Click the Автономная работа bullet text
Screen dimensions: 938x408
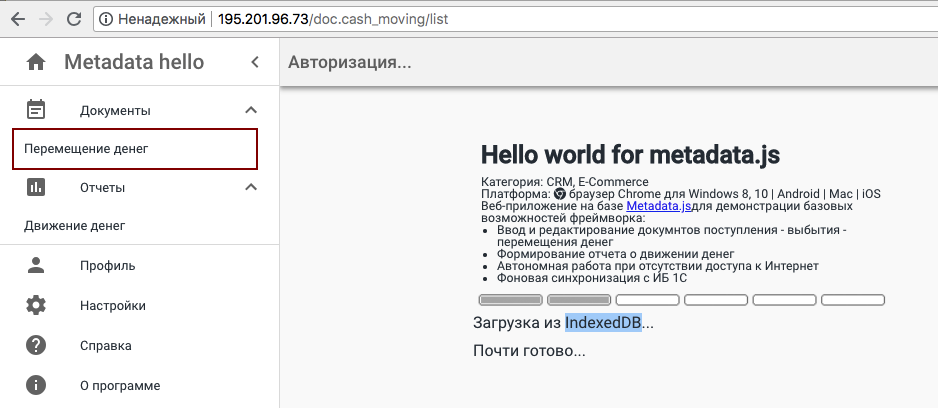(657, 266)
